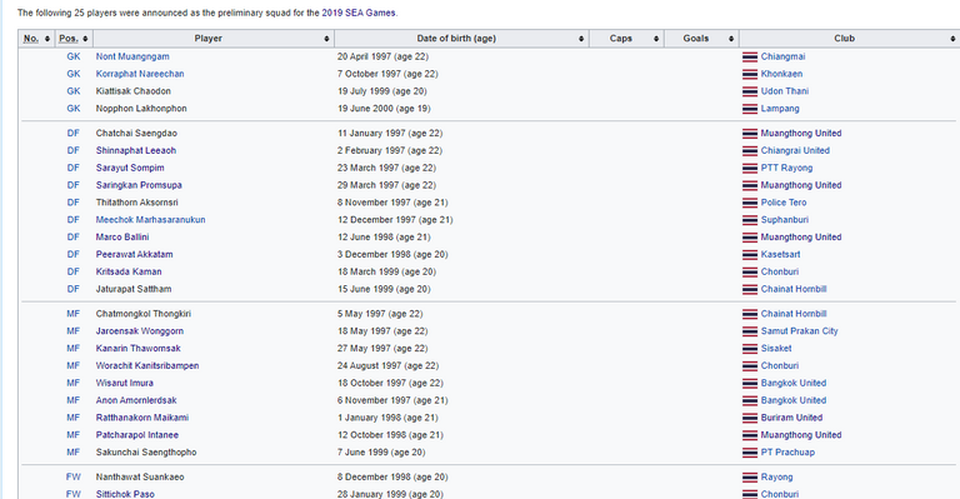Click the Thailand flag next to Suphanburi

[750, 220]
